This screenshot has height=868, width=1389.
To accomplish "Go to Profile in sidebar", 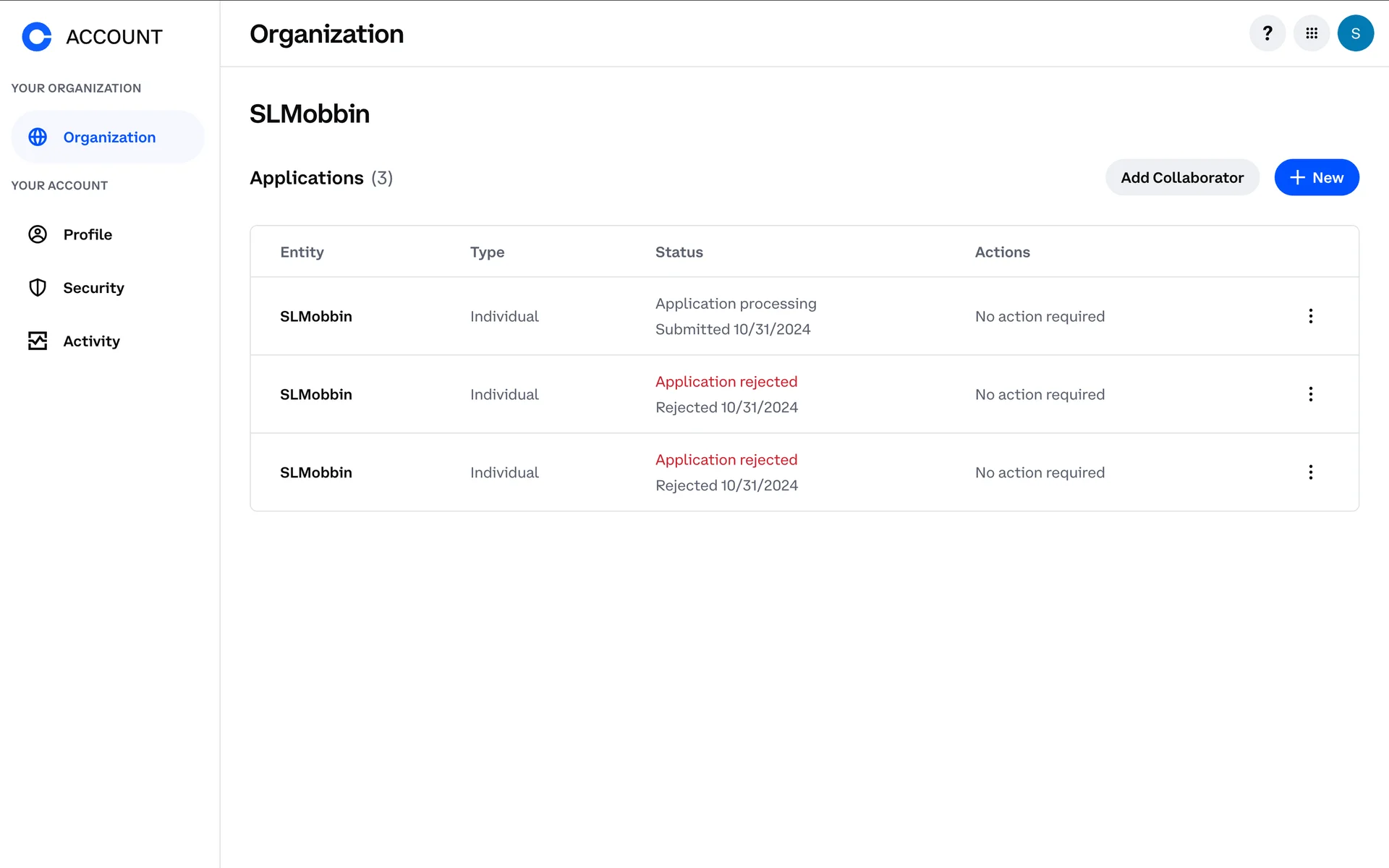I will (88, 234).
